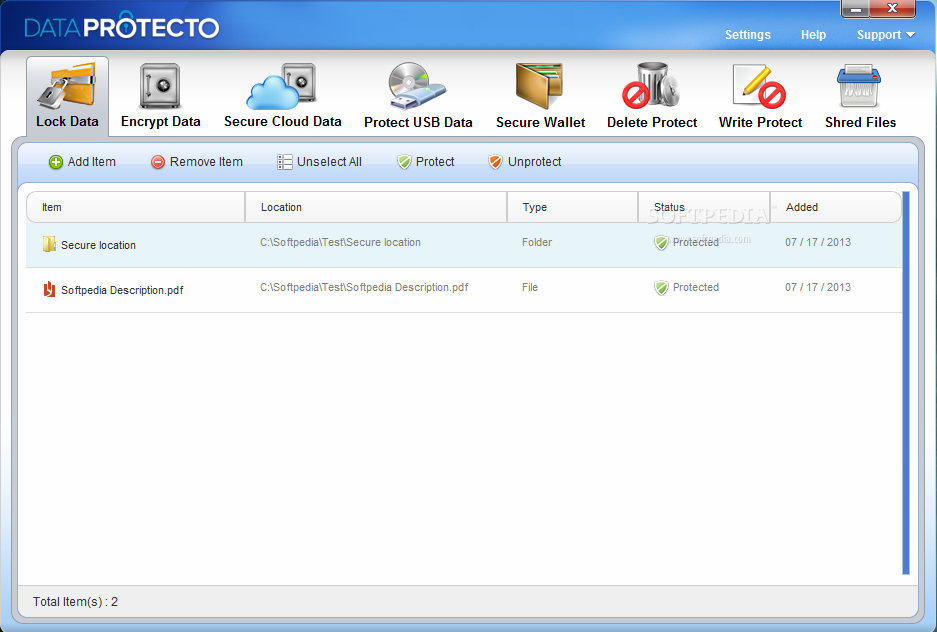Image resolution: width=937 pixels, height=632 pixels.
Task: Sort by the Location column header
Action: tap(376, 207)
